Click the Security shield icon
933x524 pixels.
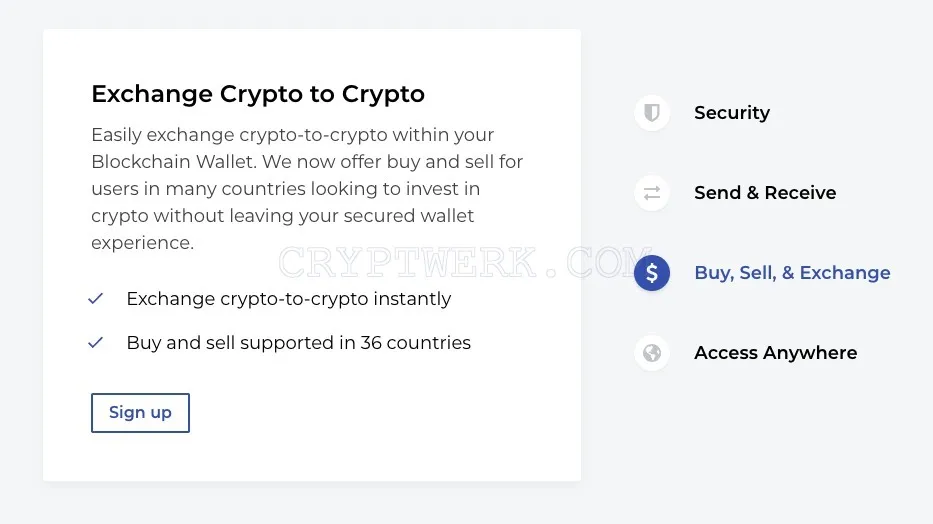pyautogui.click(x=652, y=112)
